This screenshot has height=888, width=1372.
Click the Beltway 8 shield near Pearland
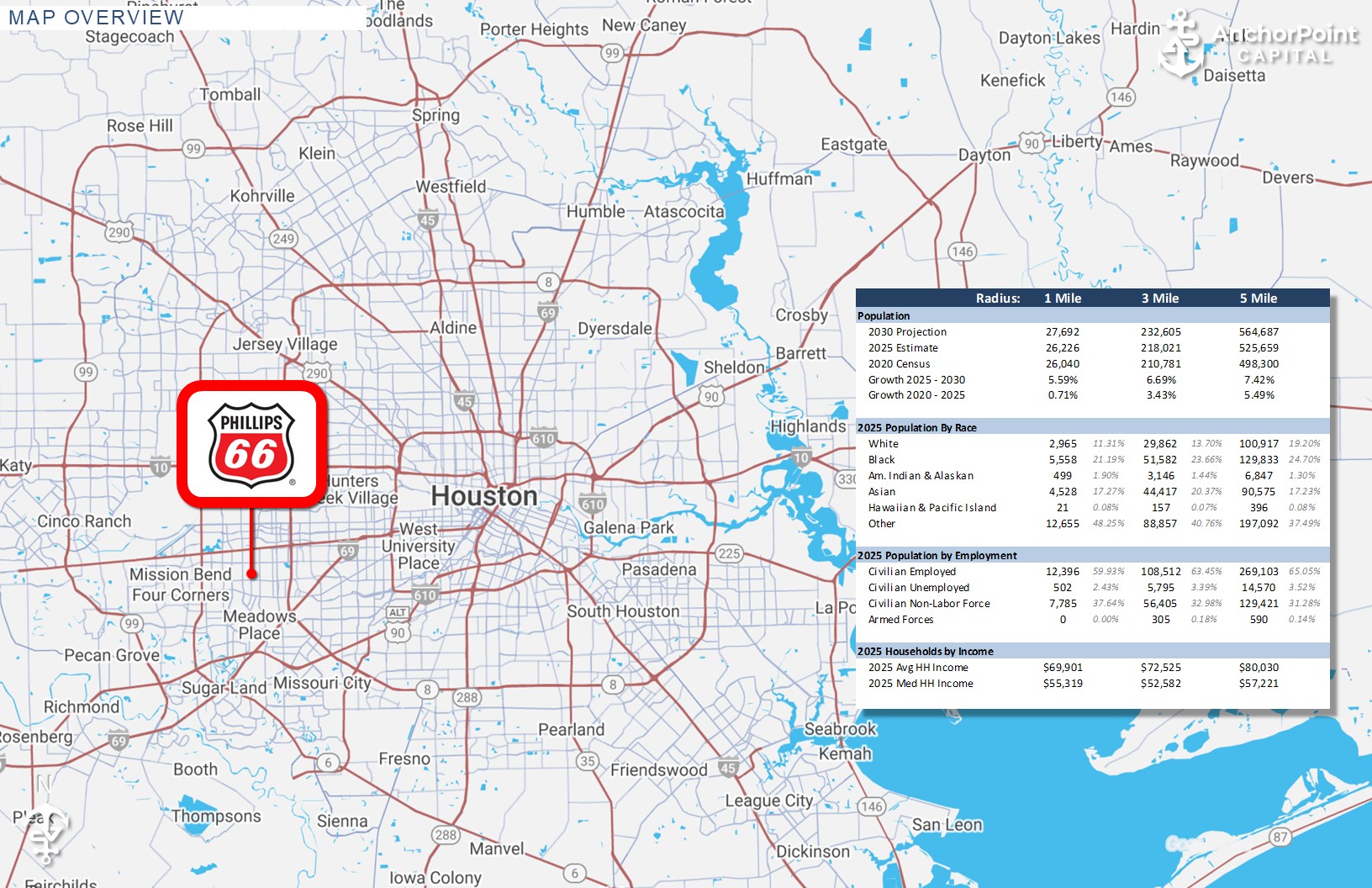coord(613,684)
